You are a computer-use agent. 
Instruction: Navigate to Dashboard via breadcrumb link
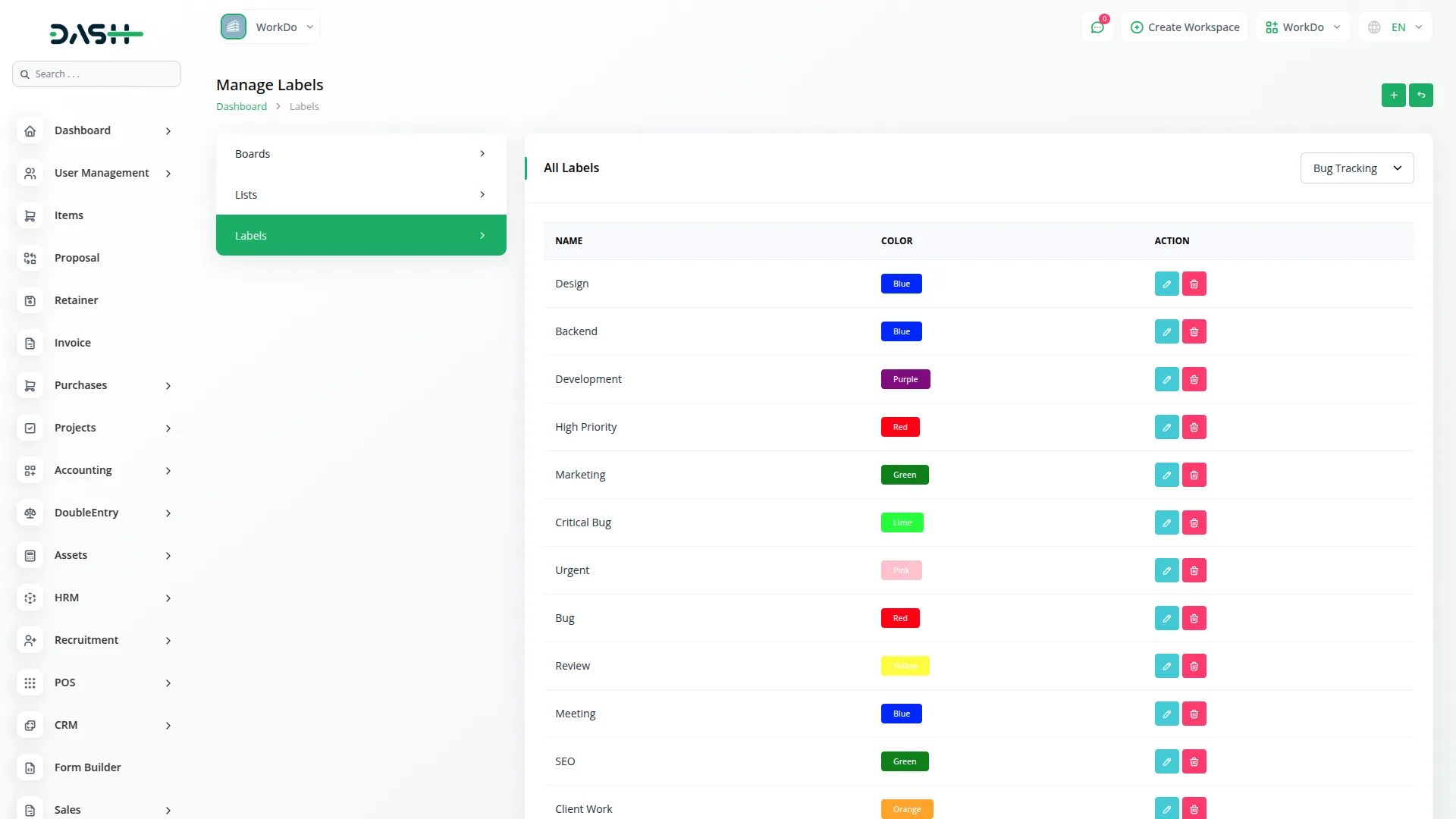241,106
